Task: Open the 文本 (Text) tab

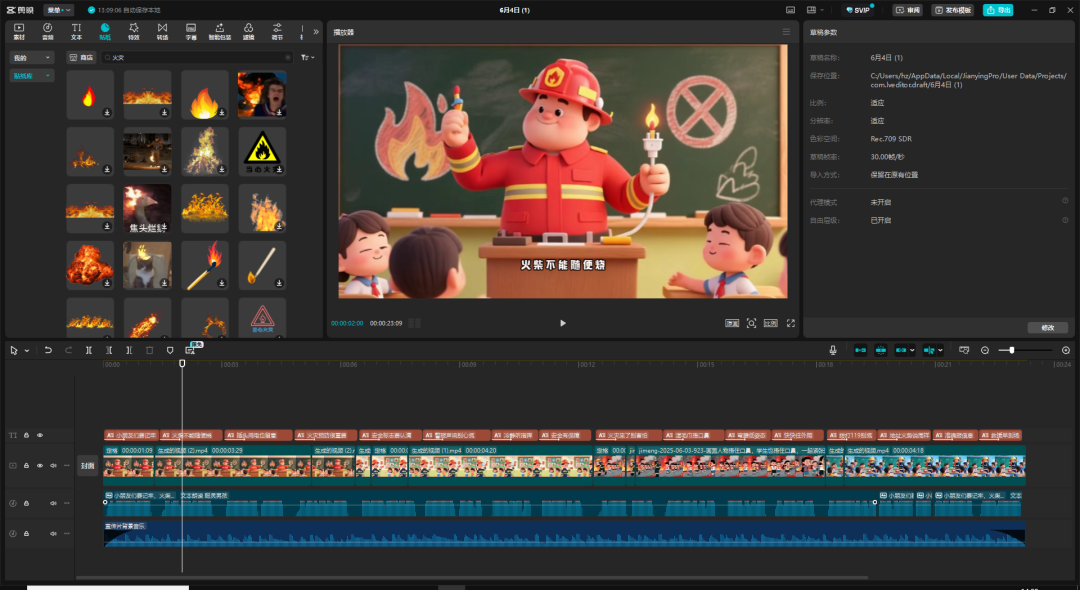Action: (76, 31)
